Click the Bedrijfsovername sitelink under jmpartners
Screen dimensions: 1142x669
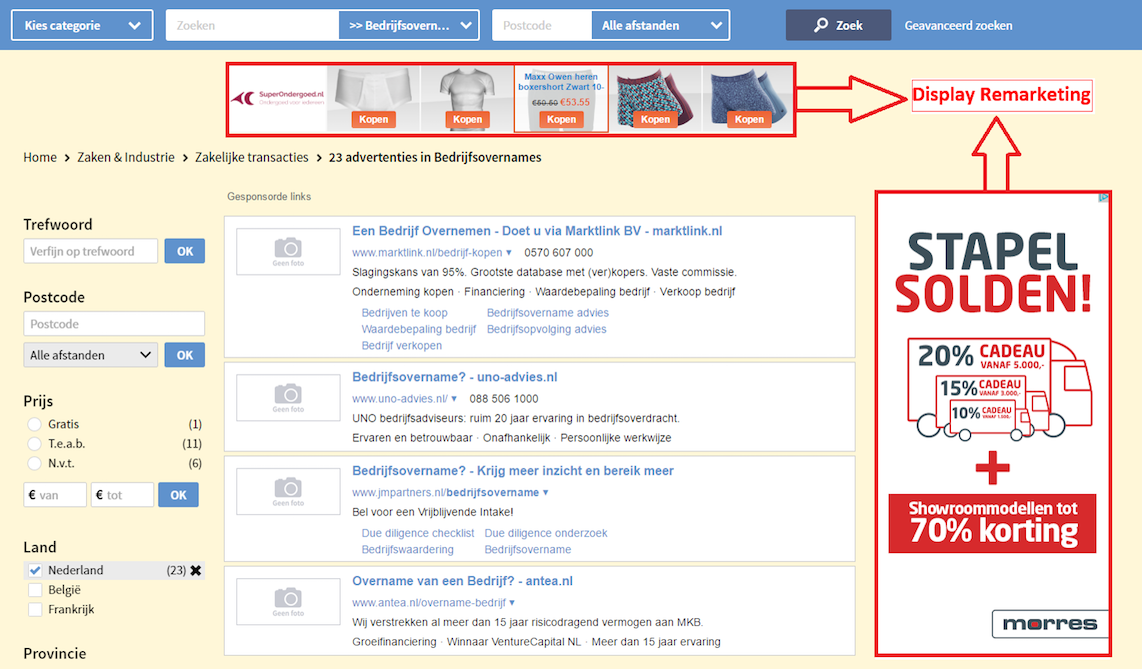click(528, 550)
